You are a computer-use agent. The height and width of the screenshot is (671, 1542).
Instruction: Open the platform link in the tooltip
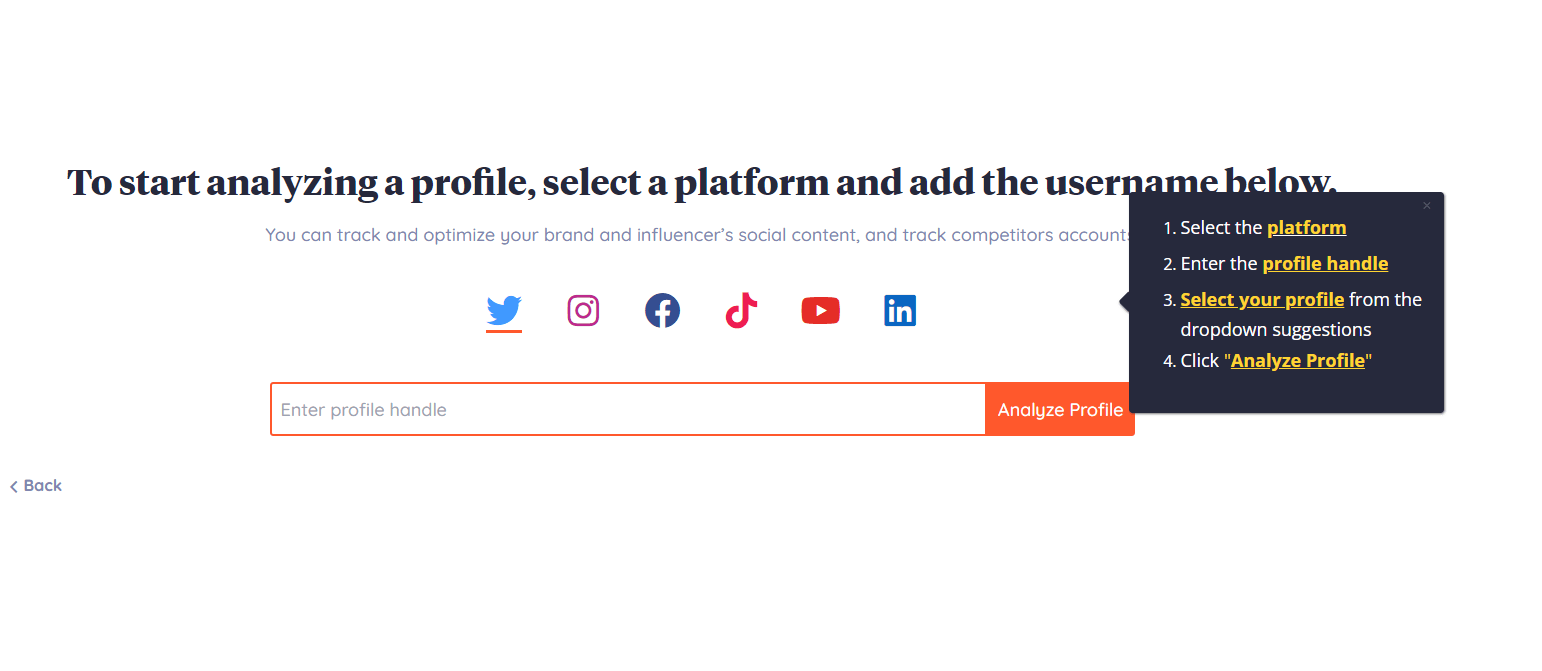[x=1306, y=227]
